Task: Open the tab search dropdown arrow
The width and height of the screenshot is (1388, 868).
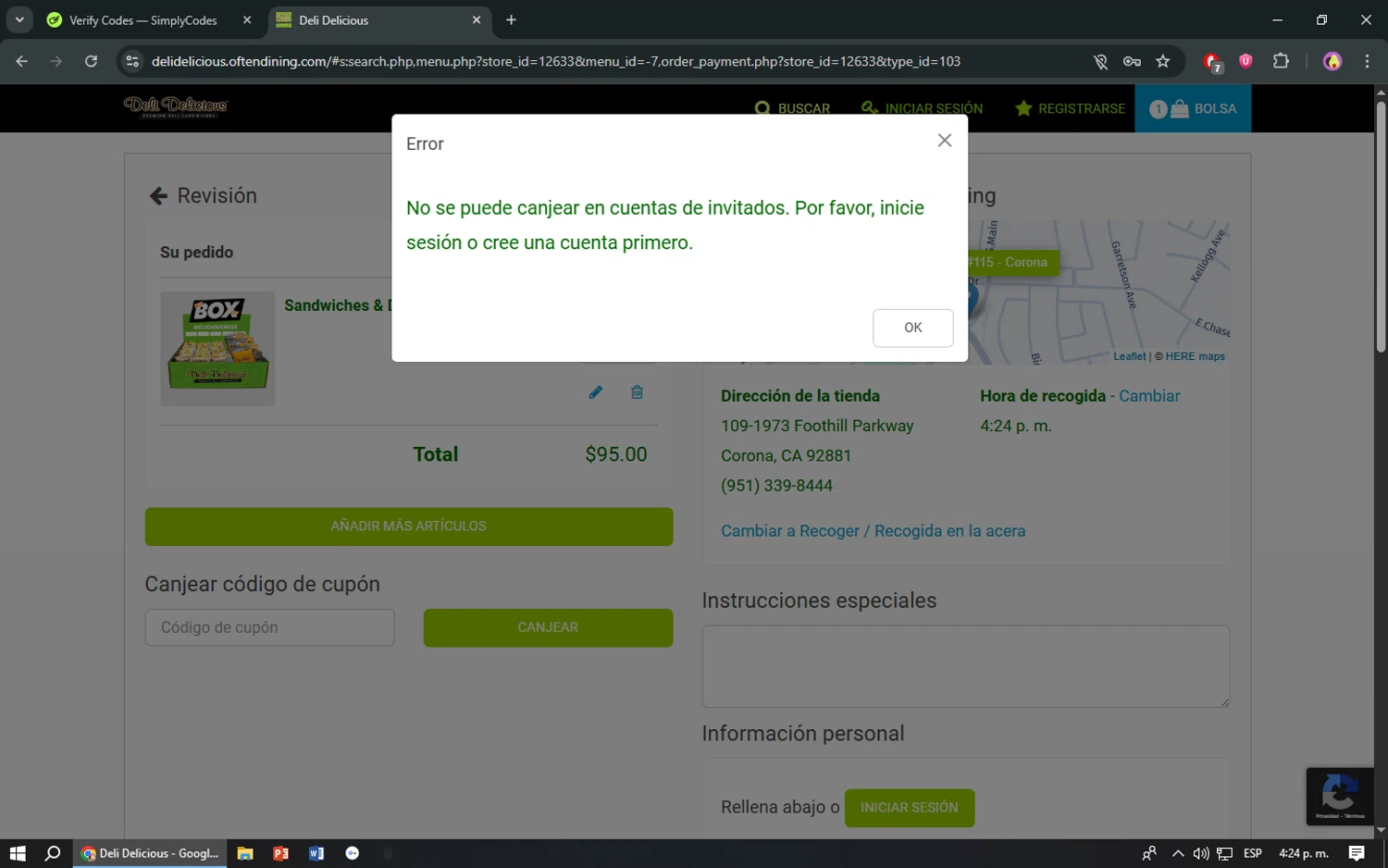Action: point(19,20)
